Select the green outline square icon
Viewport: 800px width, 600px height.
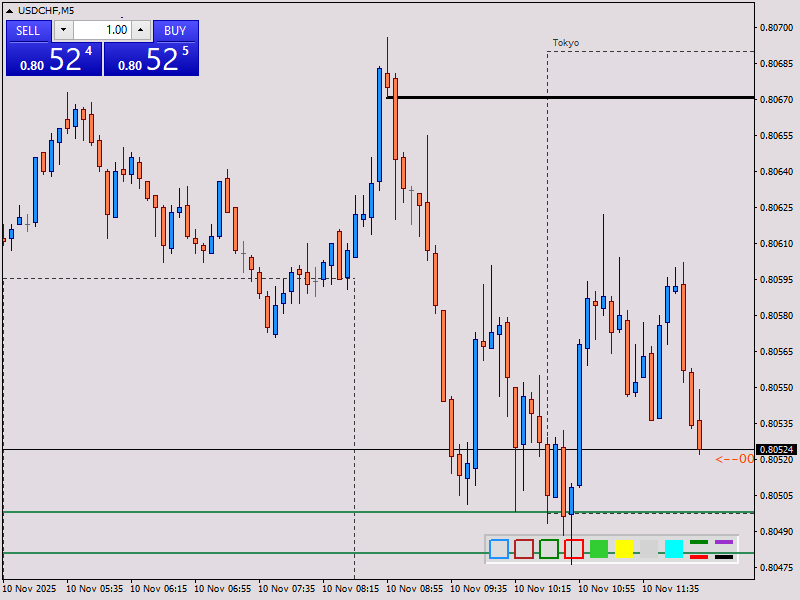click(548, 548)
